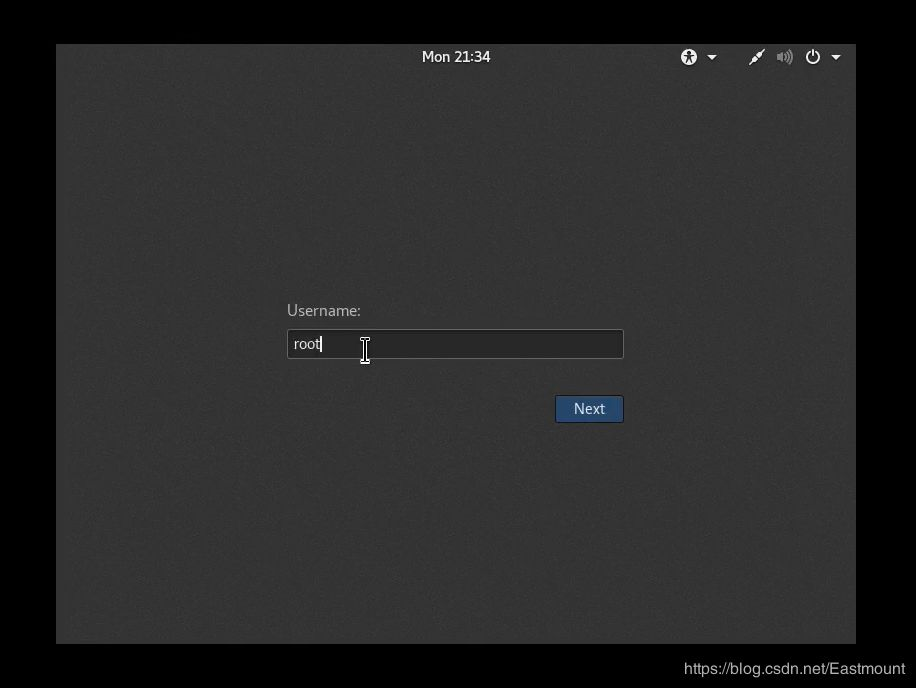The image size is (916, 688).
Task: Expand the system menu dropdown arrow
Action: tap(836, 57)
